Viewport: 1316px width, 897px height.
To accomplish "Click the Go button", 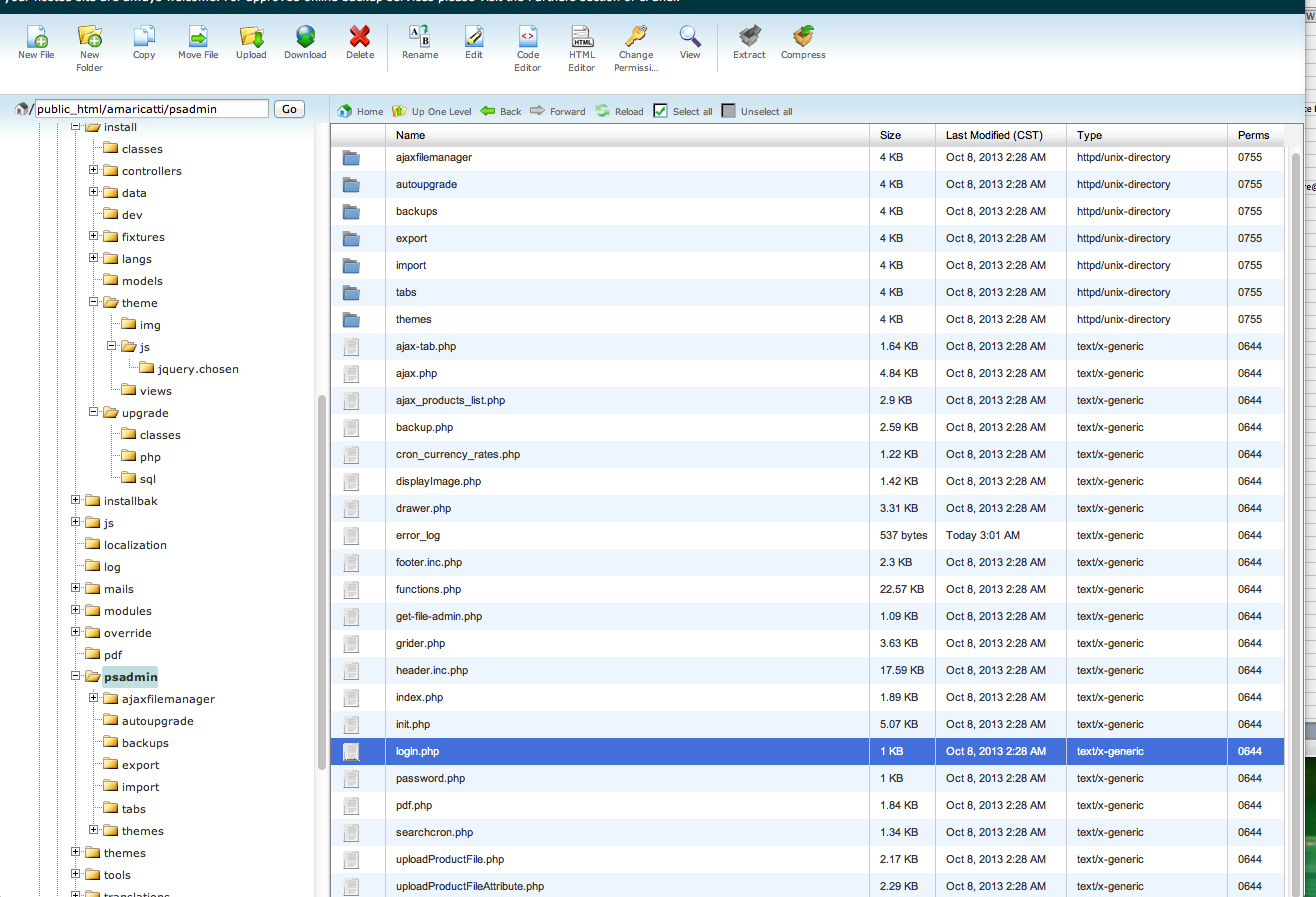I will 289,109.
